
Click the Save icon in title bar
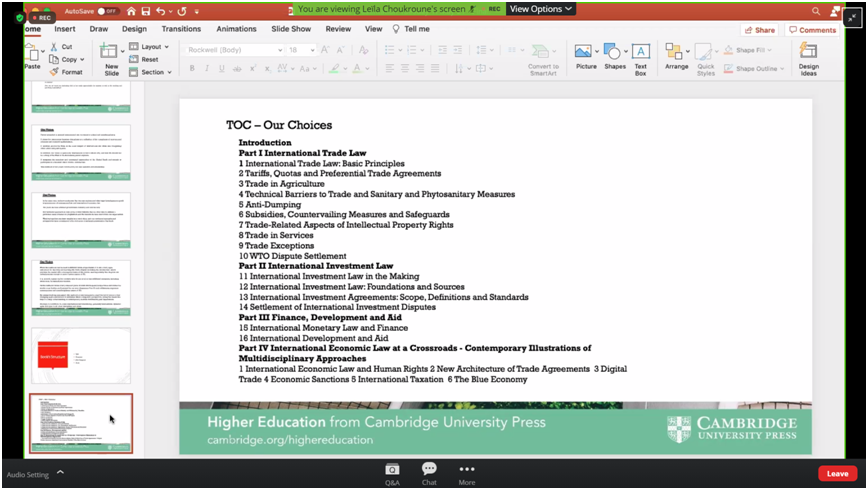click(x=146, y=10)
